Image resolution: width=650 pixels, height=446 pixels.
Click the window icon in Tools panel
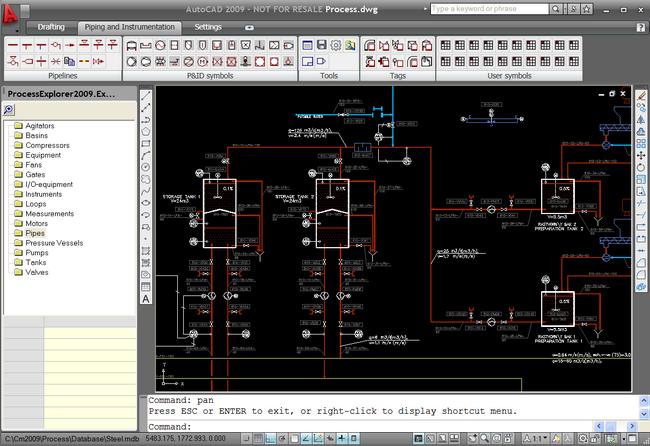(x=307, y=45)
